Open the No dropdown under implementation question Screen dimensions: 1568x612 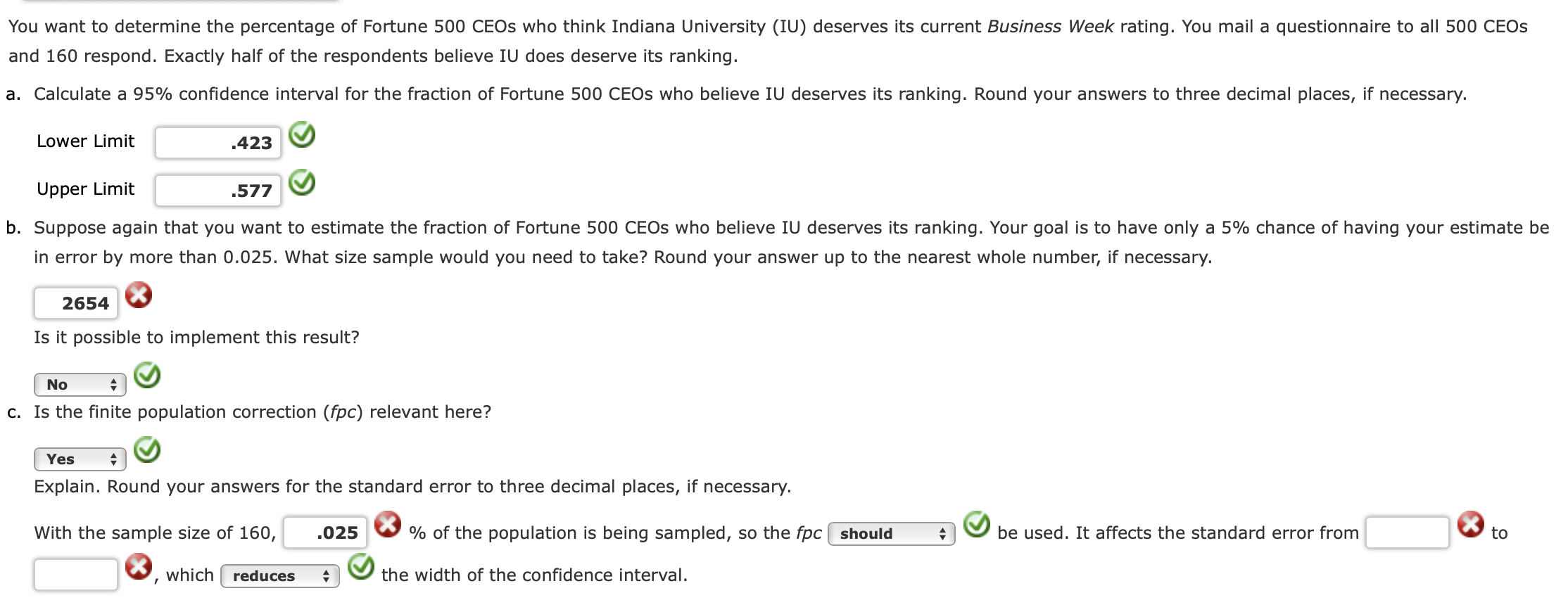(x=79, y=384)
